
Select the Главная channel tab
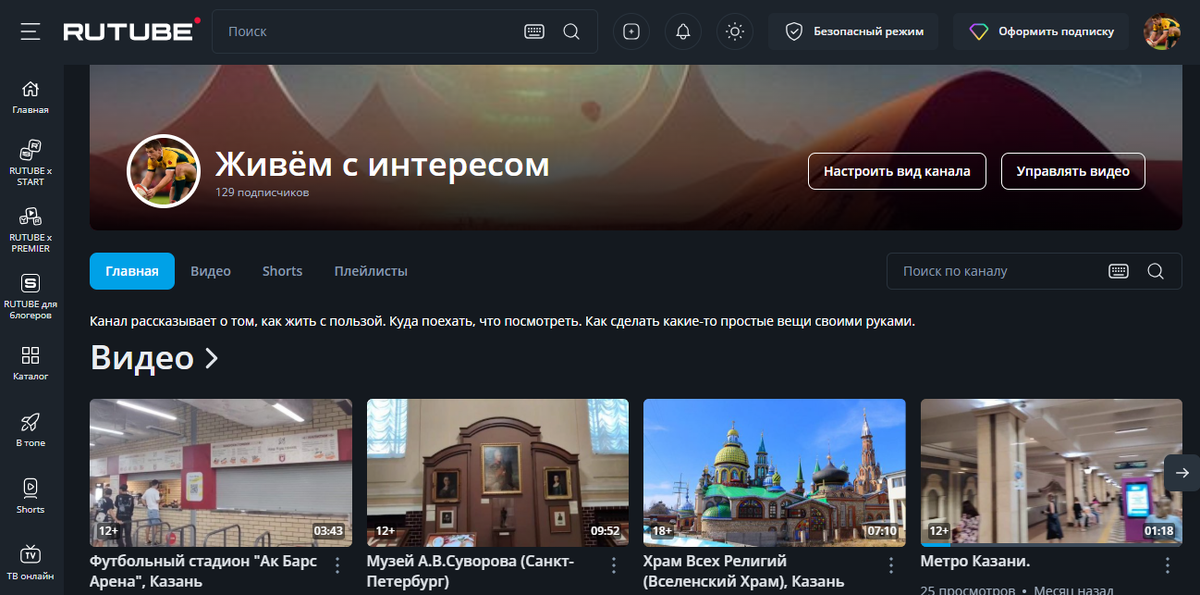(132, 271)
